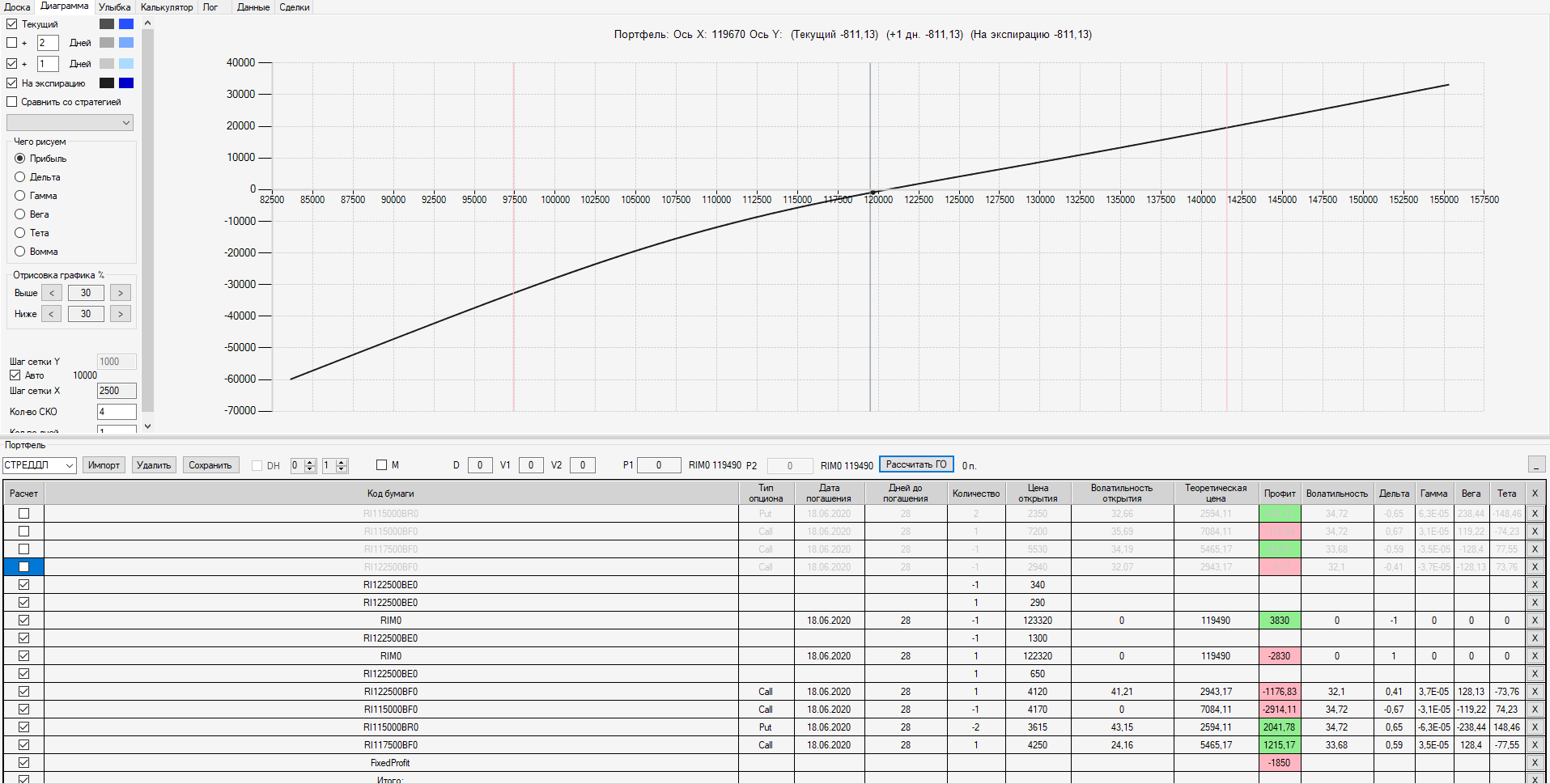Remove the RIM0 row priced 122320
This screenshot has width=1550, height=784.
tap(1535, 656)
